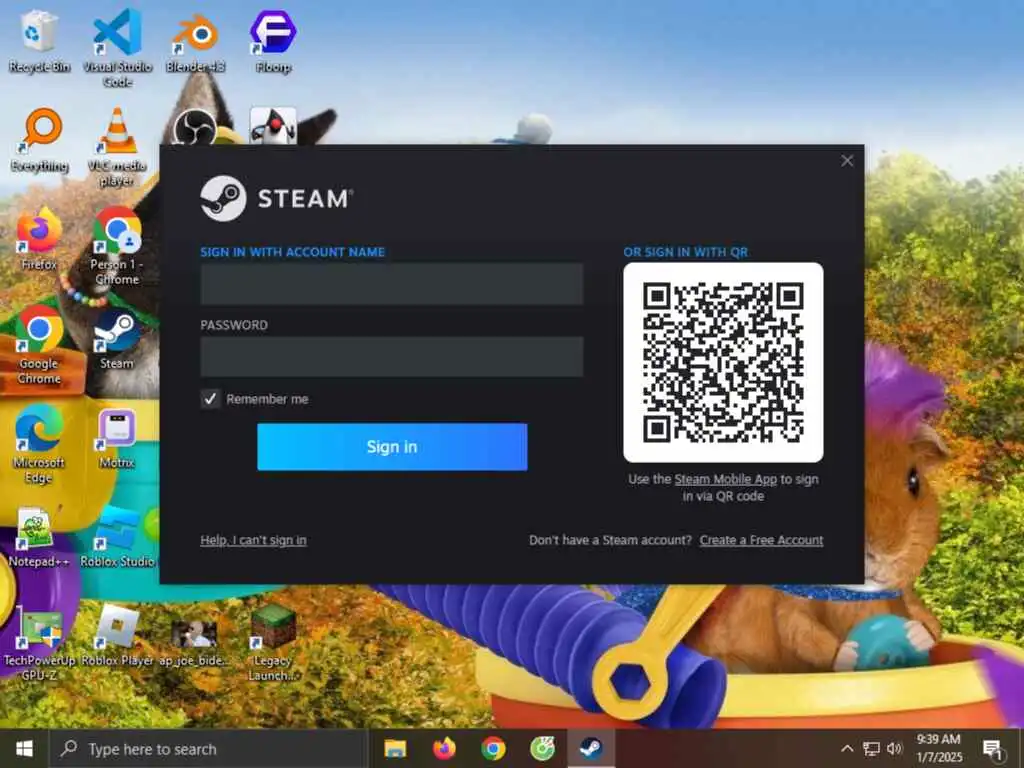Click the account name input field
This screenshot has height=768, width=1024.
(392, 284)
